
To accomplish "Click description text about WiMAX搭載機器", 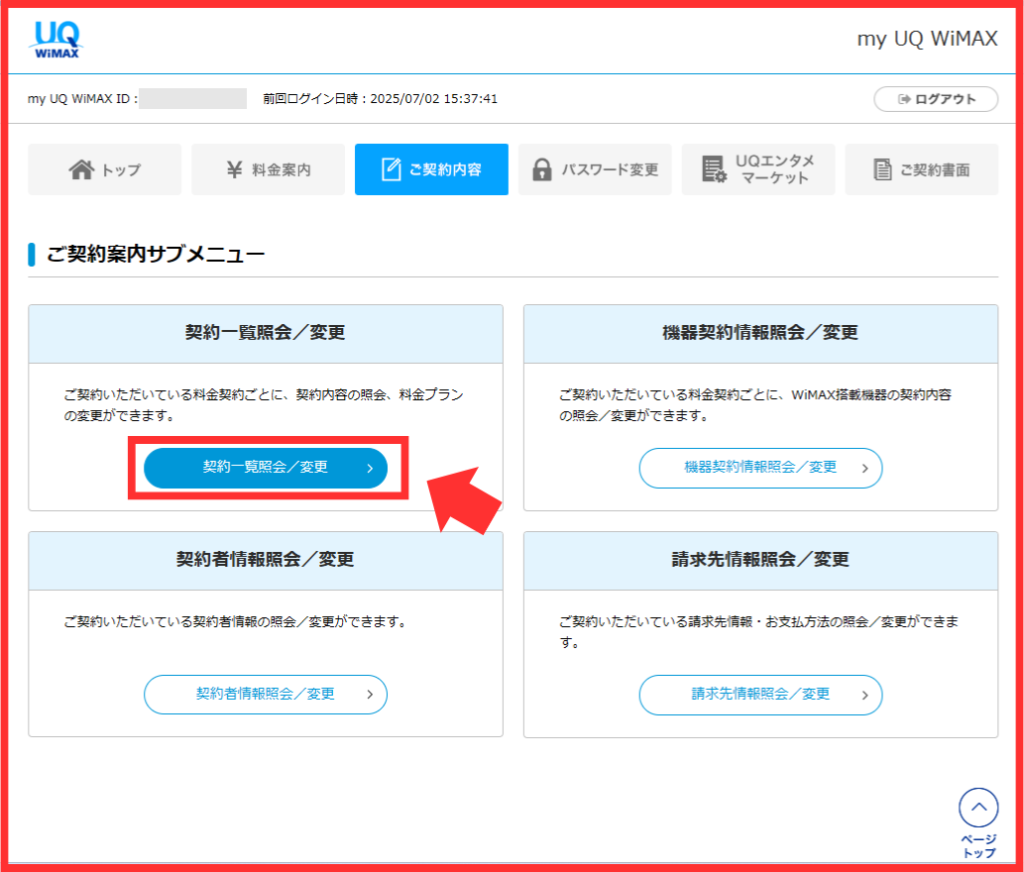I will click(x=755, y=405).
